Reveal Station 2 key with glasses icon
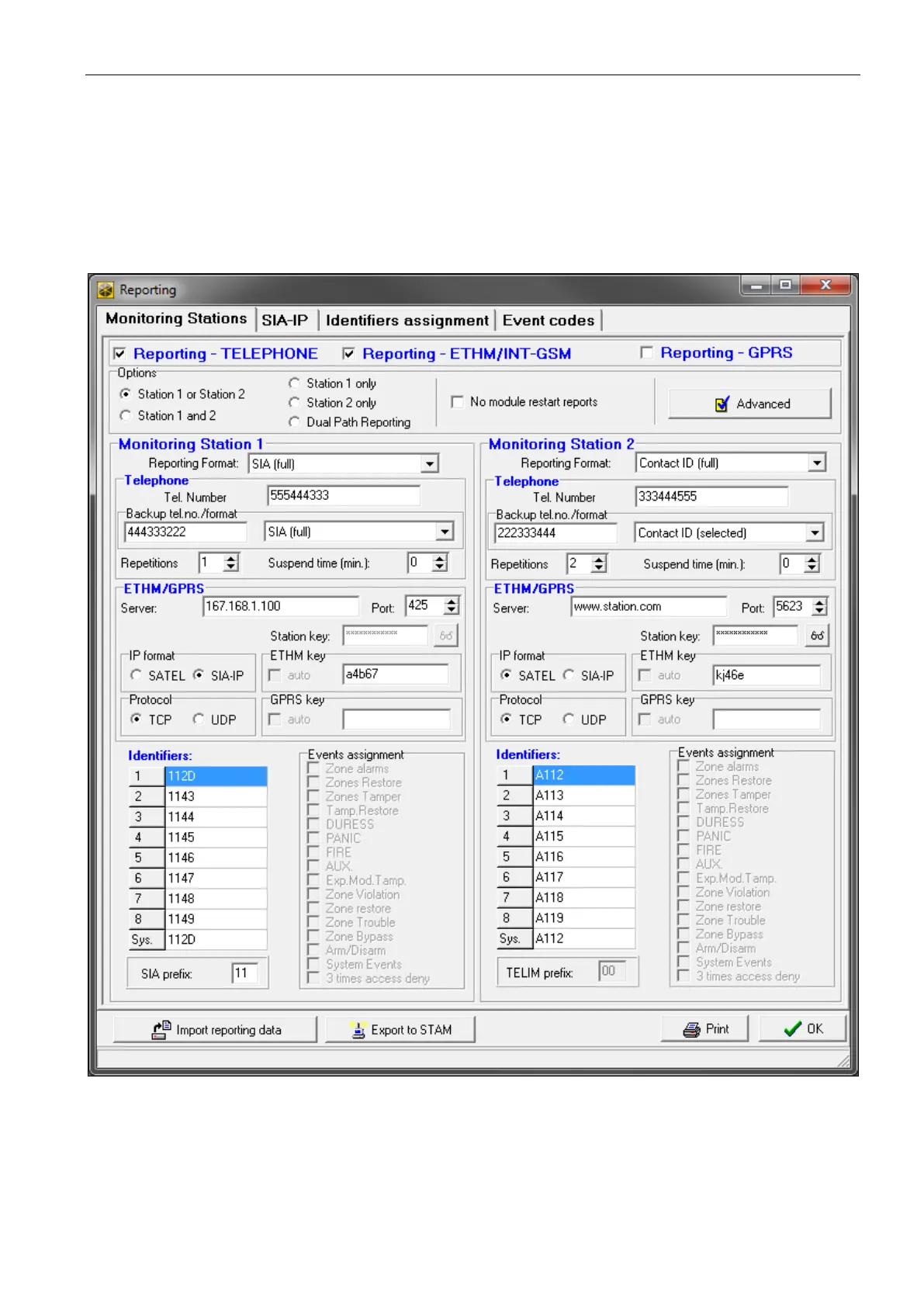This screenshot has width=924, height=1307. tap(817, 636)
